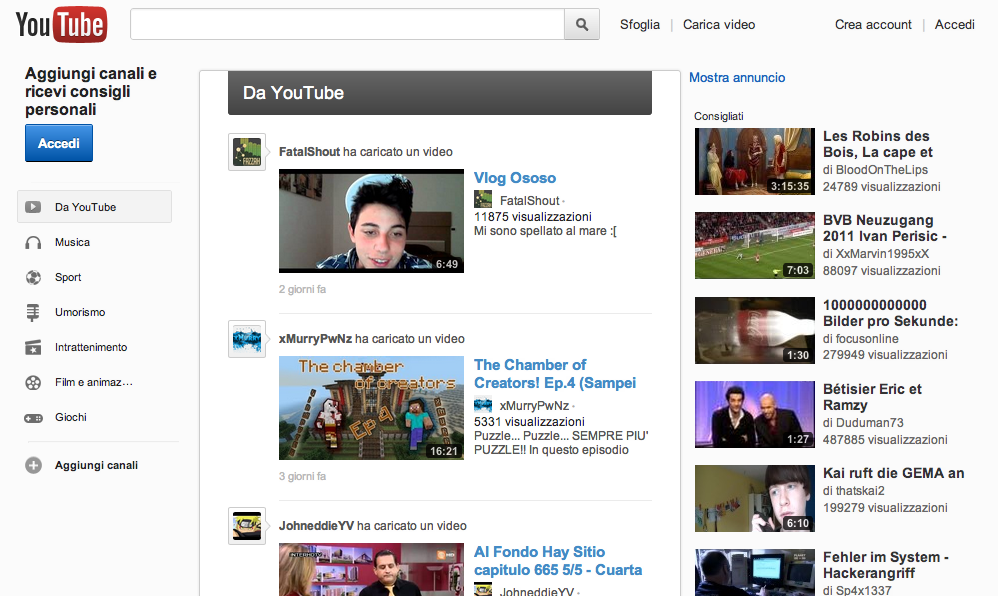Image resolution: width=998 pixels, height=596 pixels.
Task: Open Bétisier Eric et Ramzy thumbnail
Action: [x=755, y=415]
